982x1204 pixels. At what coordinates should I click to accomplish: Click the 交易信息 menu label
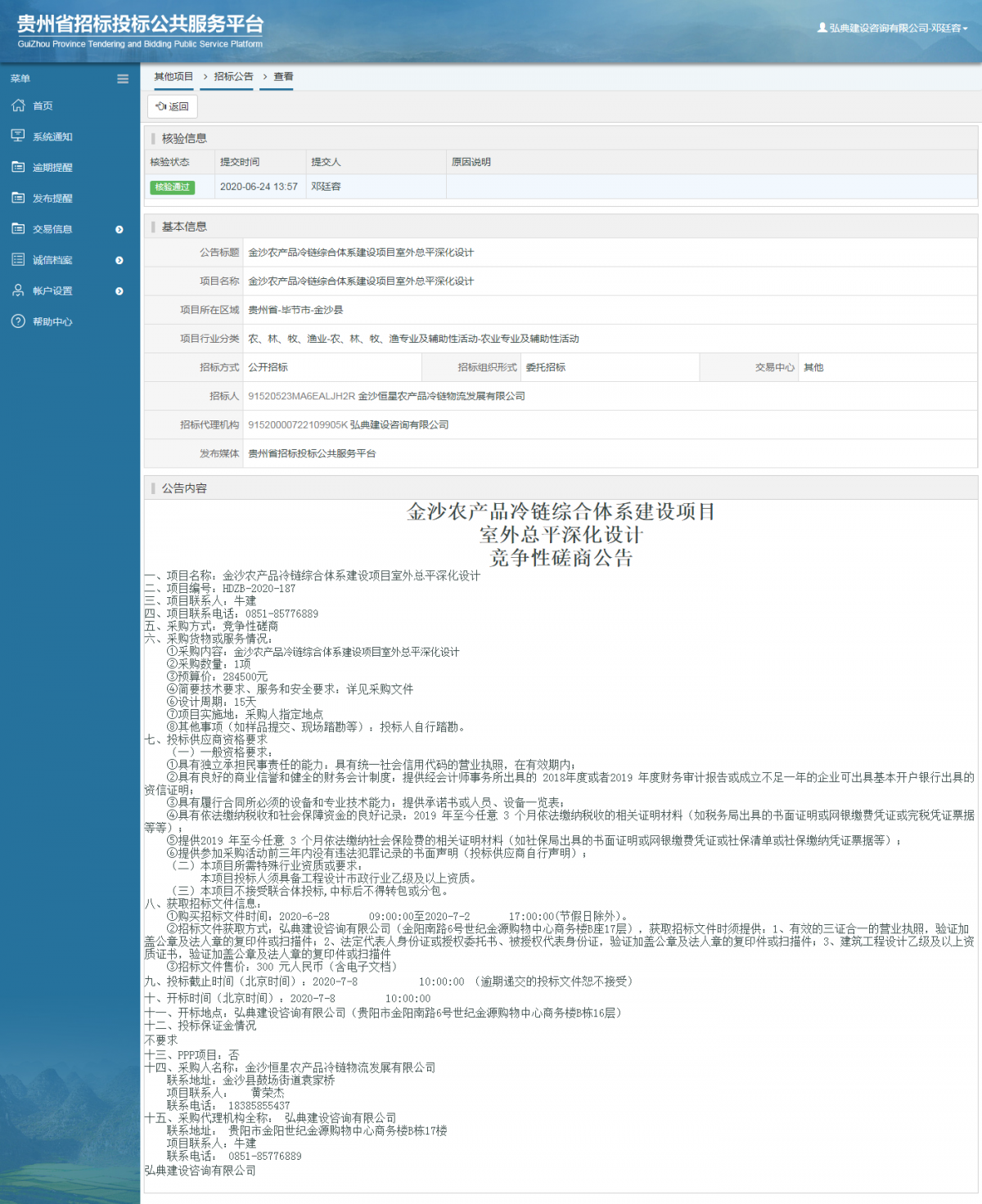(x=52, y=230)
